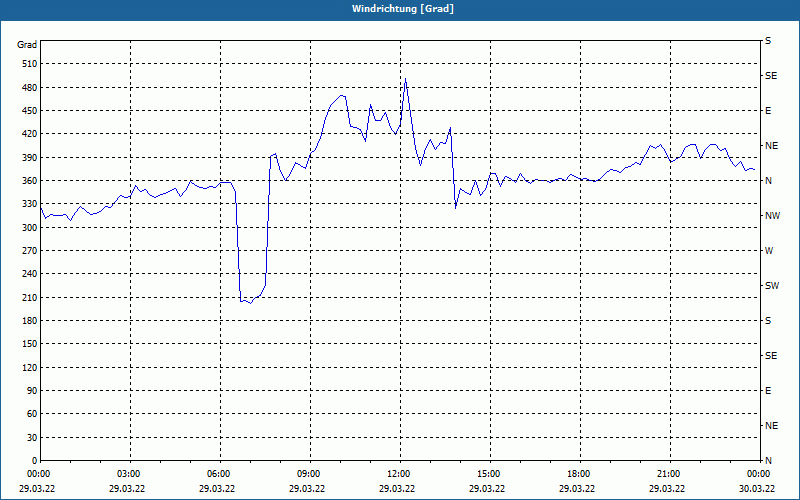Select the 06:00 time label
800x500 pixels.
click(x=220, y=474)
